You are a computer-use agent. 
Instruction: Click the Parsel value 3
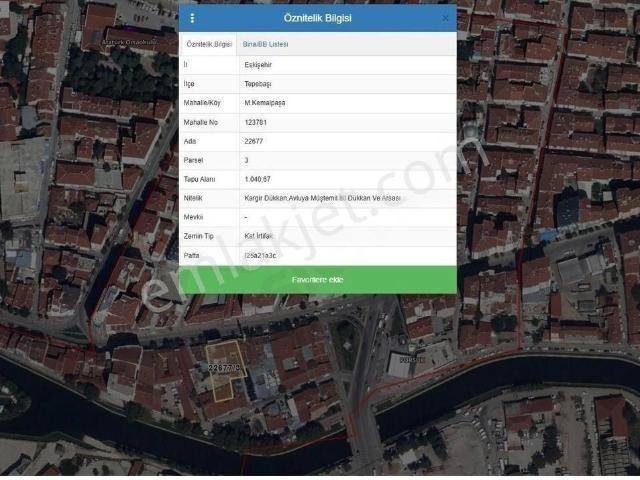pos(247,160)
